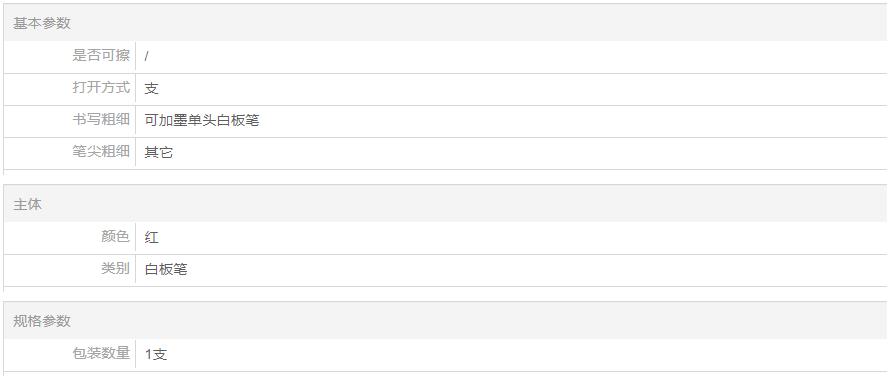
Task: Select the 打开方式 label
Action: (101, 87)
